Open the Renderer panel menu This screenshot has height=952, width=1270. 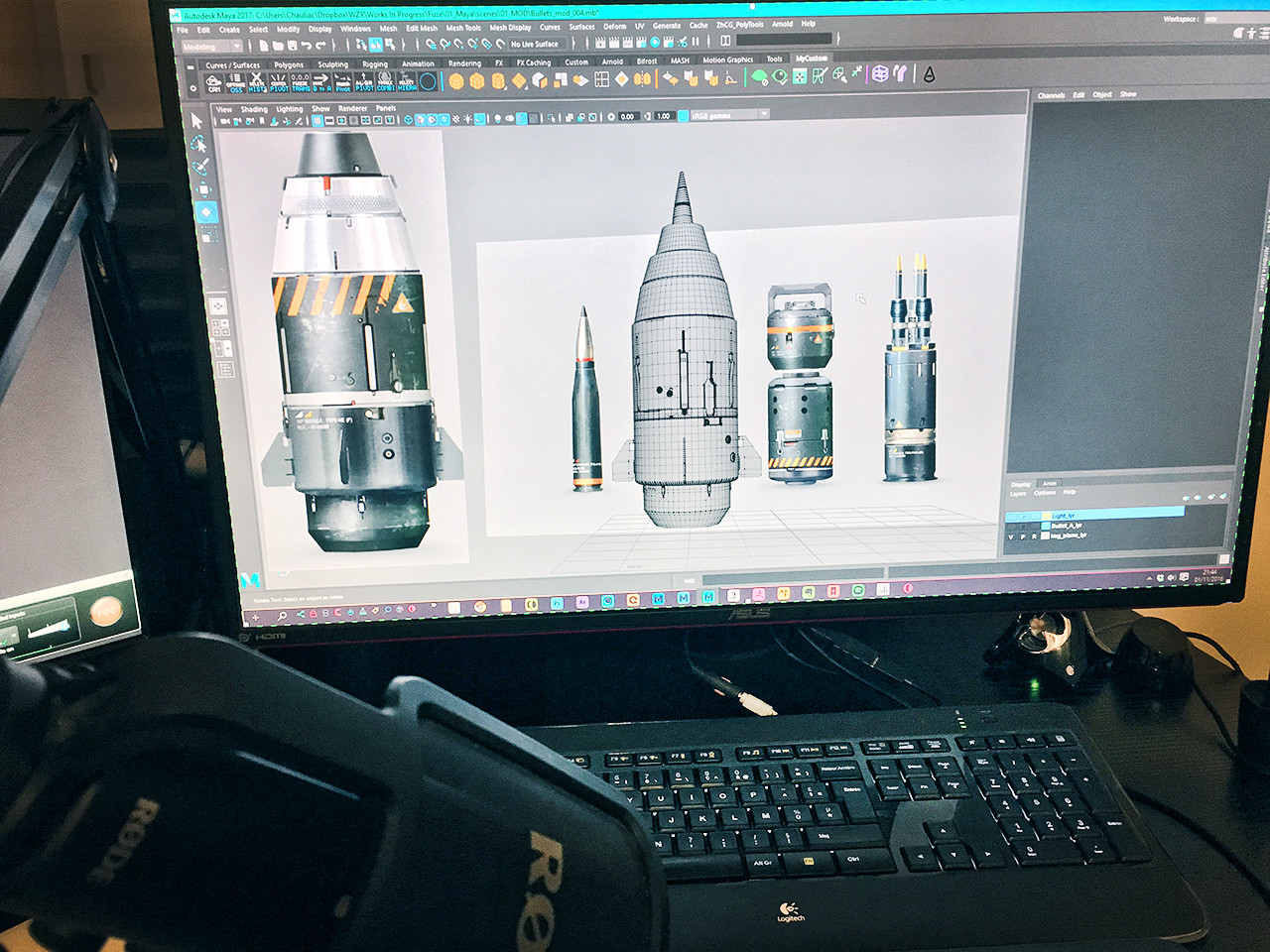(x=352, y=108)
